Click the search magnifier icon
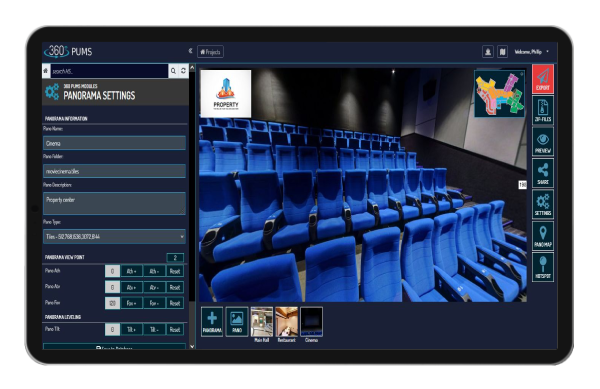 173,71
